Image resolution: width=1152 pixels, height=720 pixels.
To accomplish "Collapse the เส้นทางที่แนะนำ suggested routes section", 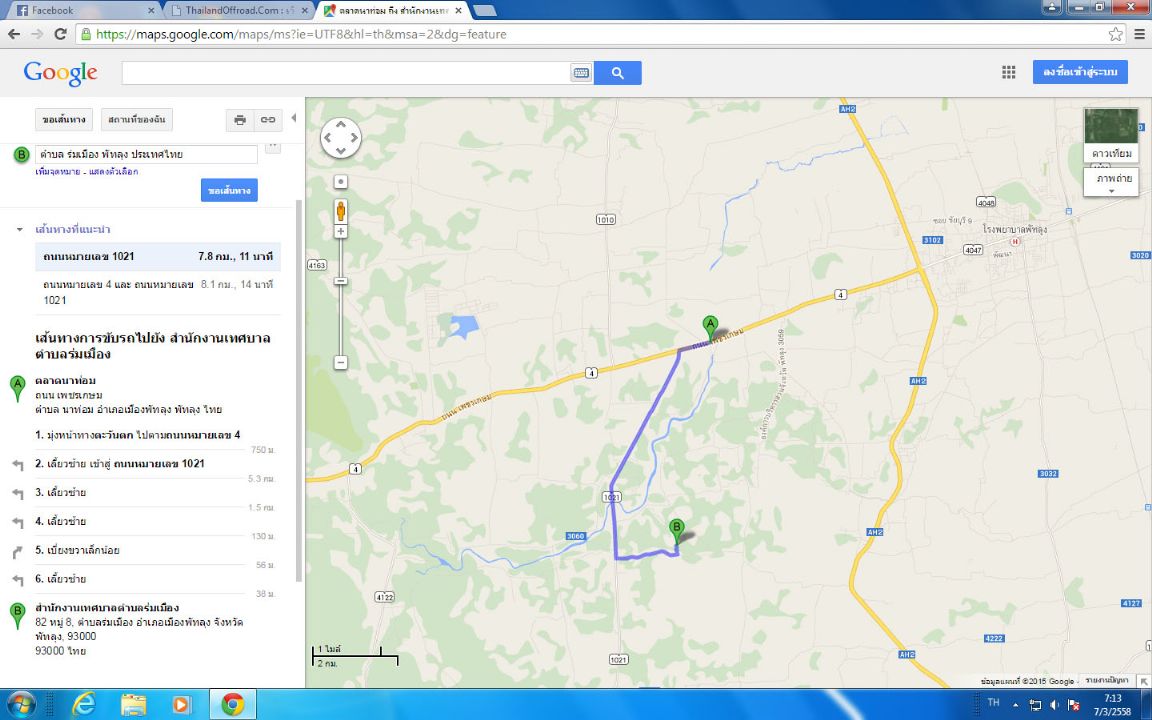I will [x=20, y=229].
